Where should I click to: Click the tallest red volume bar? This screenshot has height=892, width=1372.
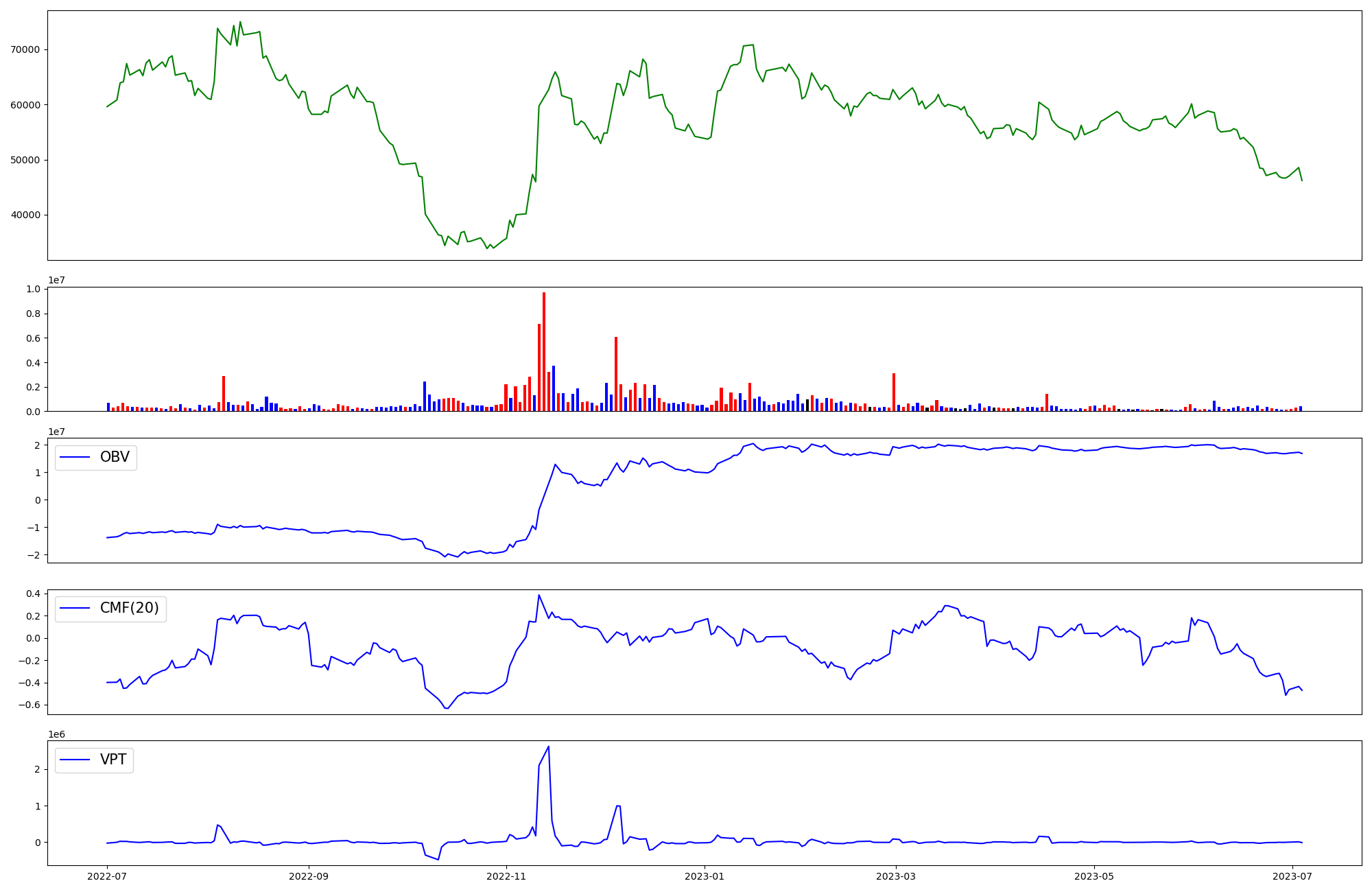(544, 350)
